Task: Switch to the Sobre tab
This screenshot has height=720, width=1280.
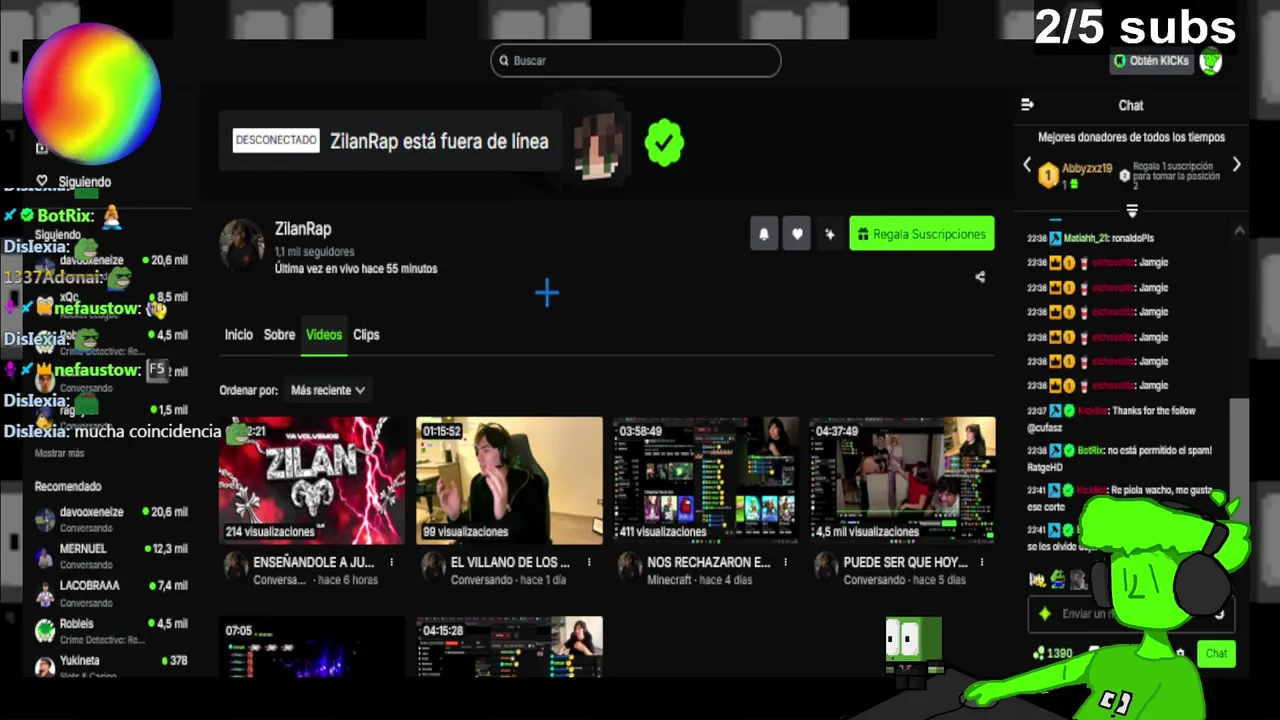Action: (x=279, y=335)
